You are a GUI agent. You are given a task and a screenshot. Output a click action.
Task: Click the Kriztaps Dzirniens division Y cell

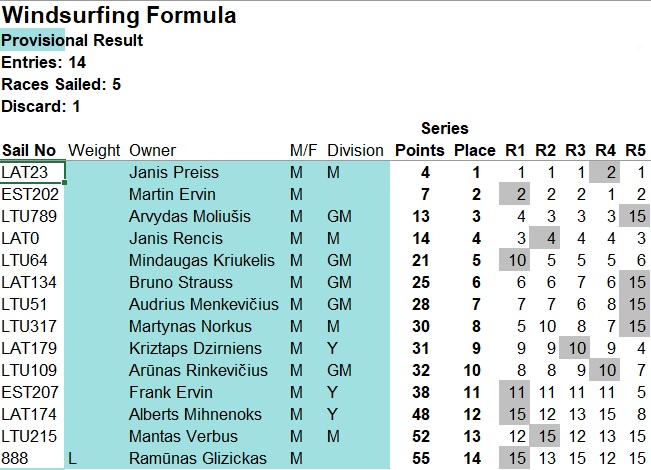tap(332, 348)
